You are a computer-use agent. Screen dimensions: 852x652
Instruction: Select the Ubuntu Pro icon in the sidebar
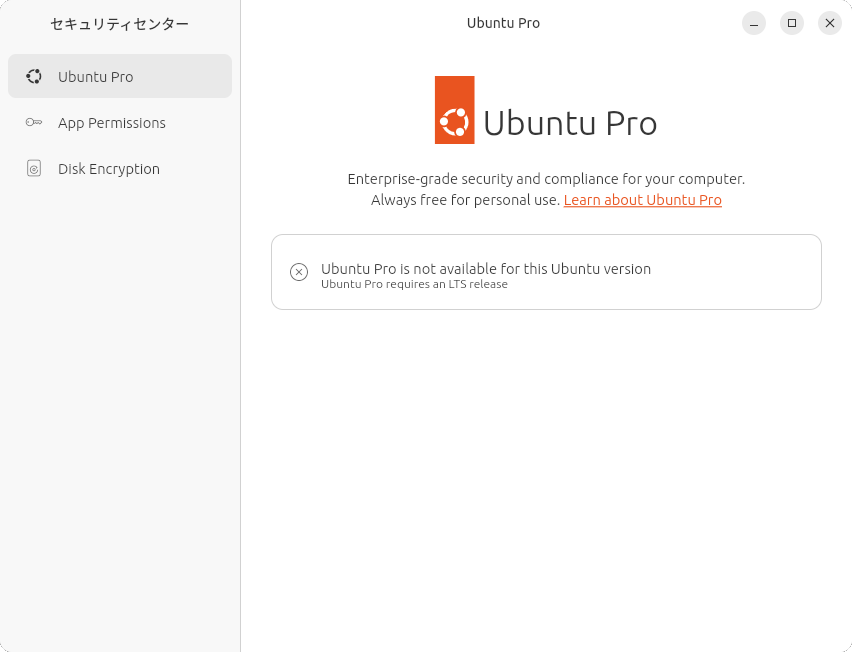pyautogui.click(x=34, y=75)
